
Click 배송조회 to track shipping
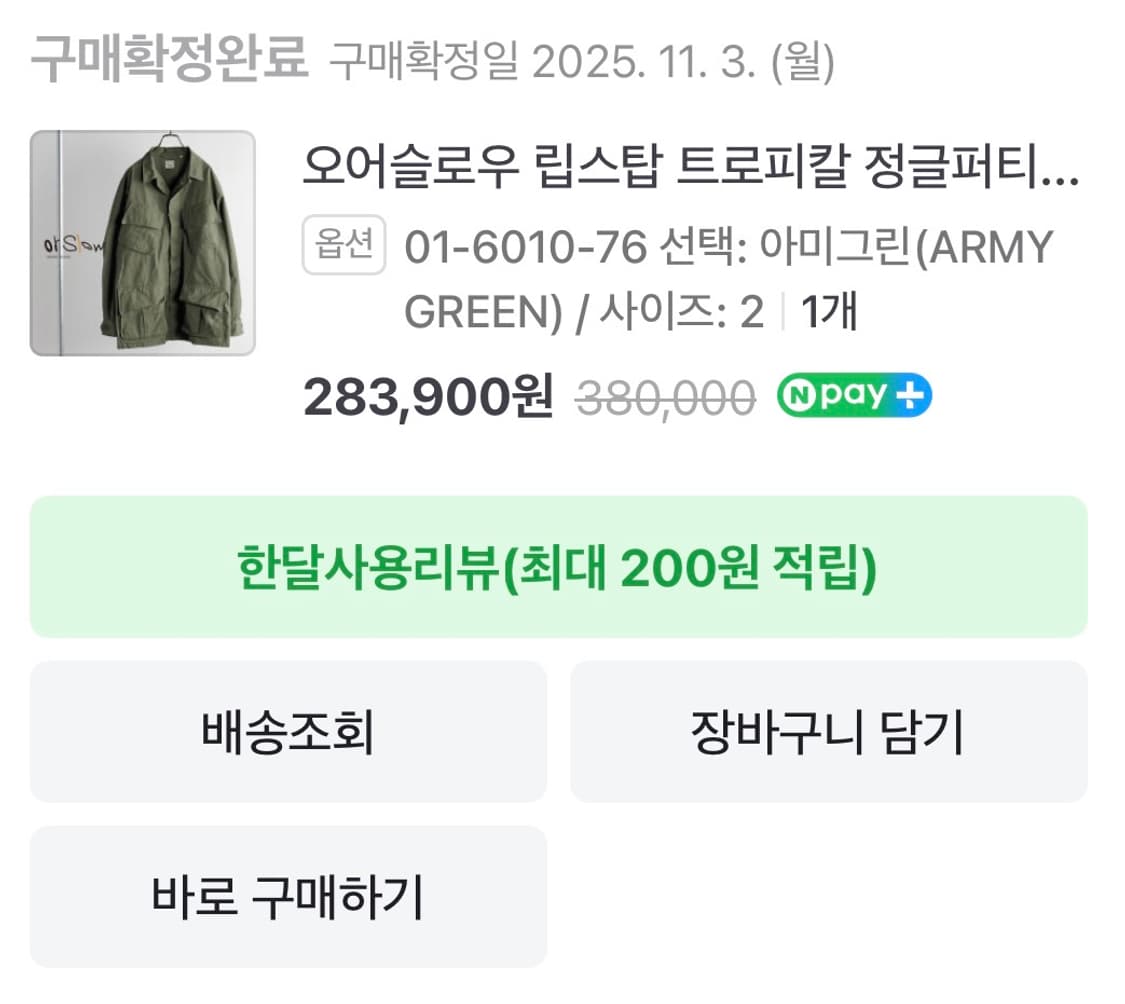pyautogui.click(x=287, y=731)
